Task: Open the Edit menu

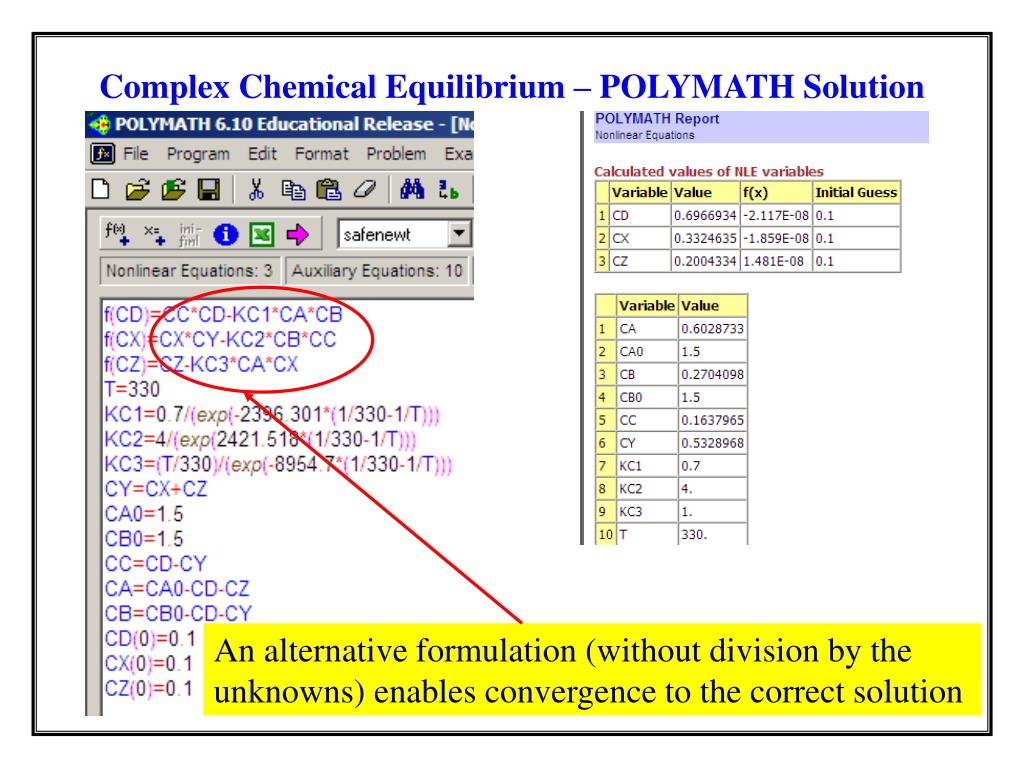Action: [x=263, y=154]
